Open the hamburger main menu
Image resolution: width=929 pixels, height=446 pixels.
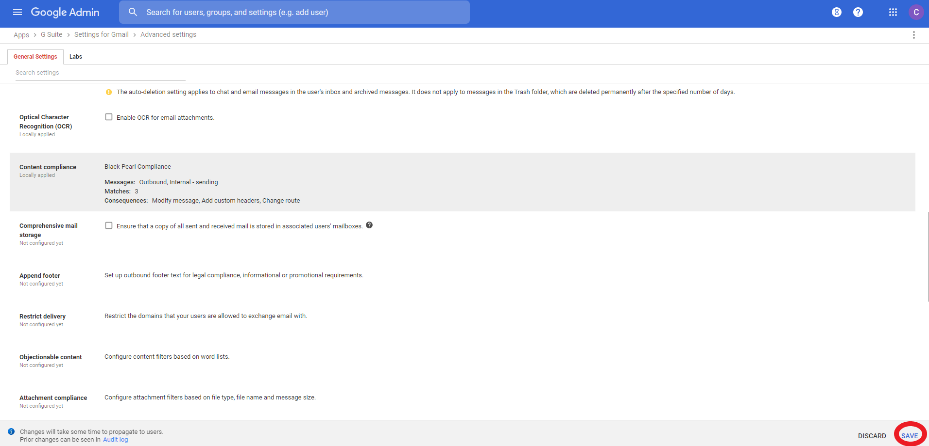(x=17, y=12)
